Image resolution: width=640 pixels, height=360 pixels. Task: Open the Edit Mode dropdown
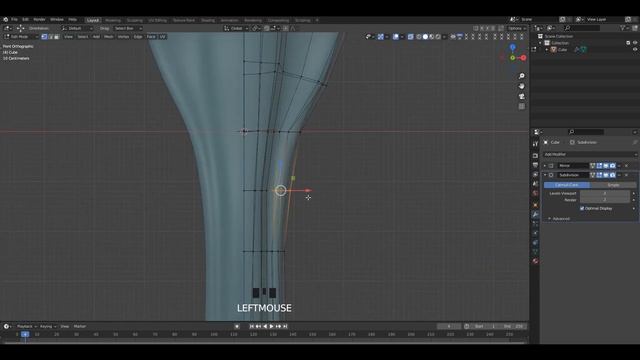(x=21, y=37)
